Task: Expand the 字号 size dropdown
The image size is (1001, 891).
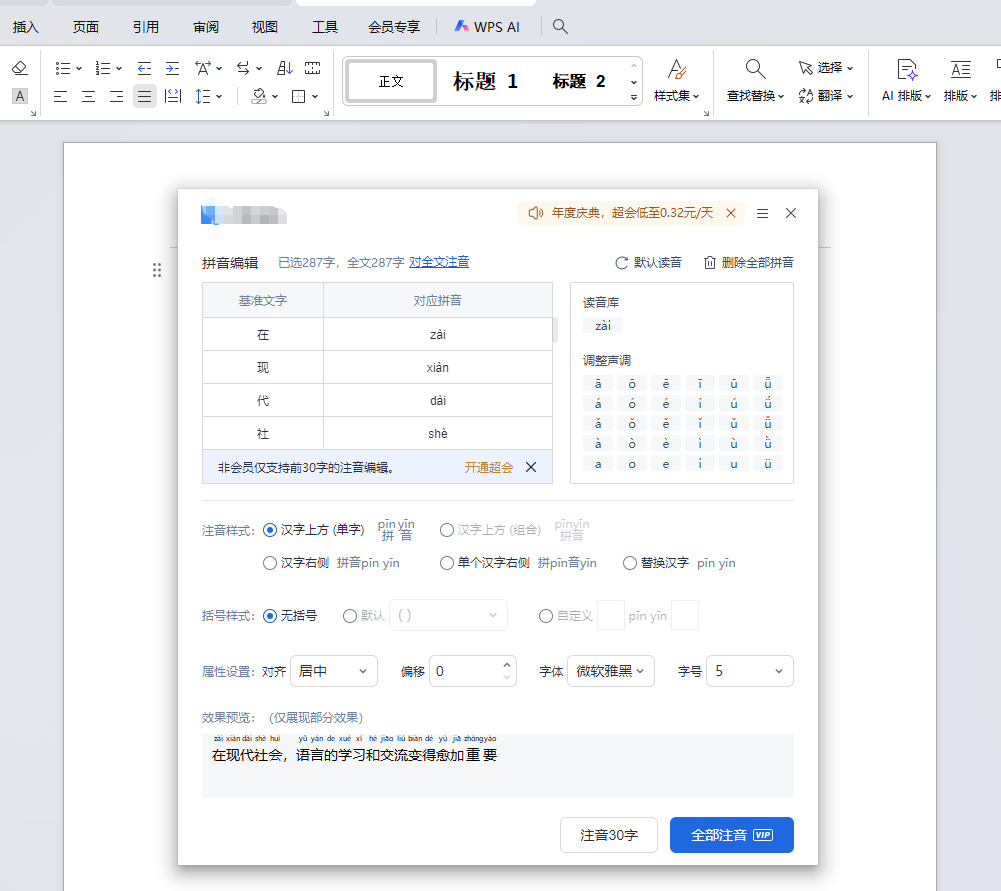Action: click(749, 671)
